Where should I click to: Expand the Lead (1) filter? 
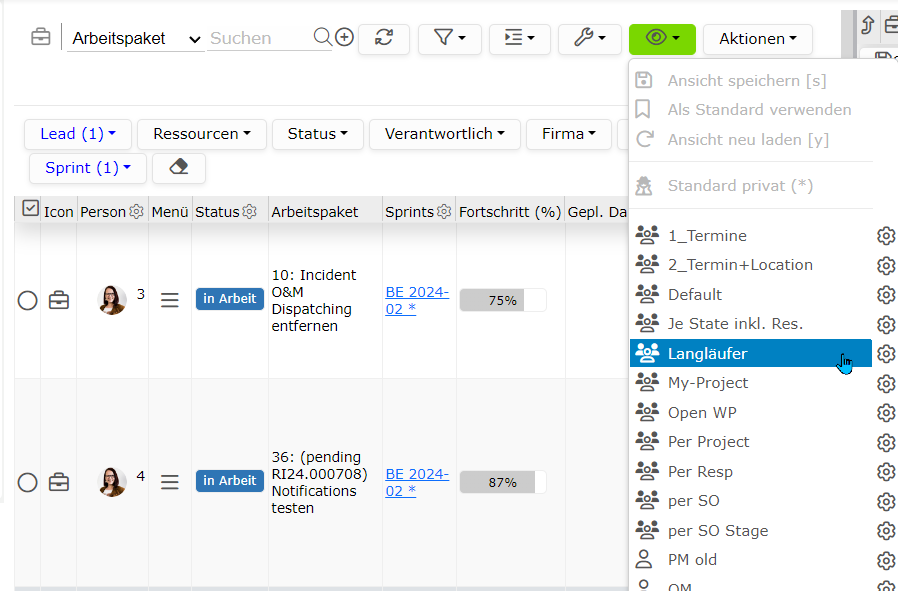(78, 134)
